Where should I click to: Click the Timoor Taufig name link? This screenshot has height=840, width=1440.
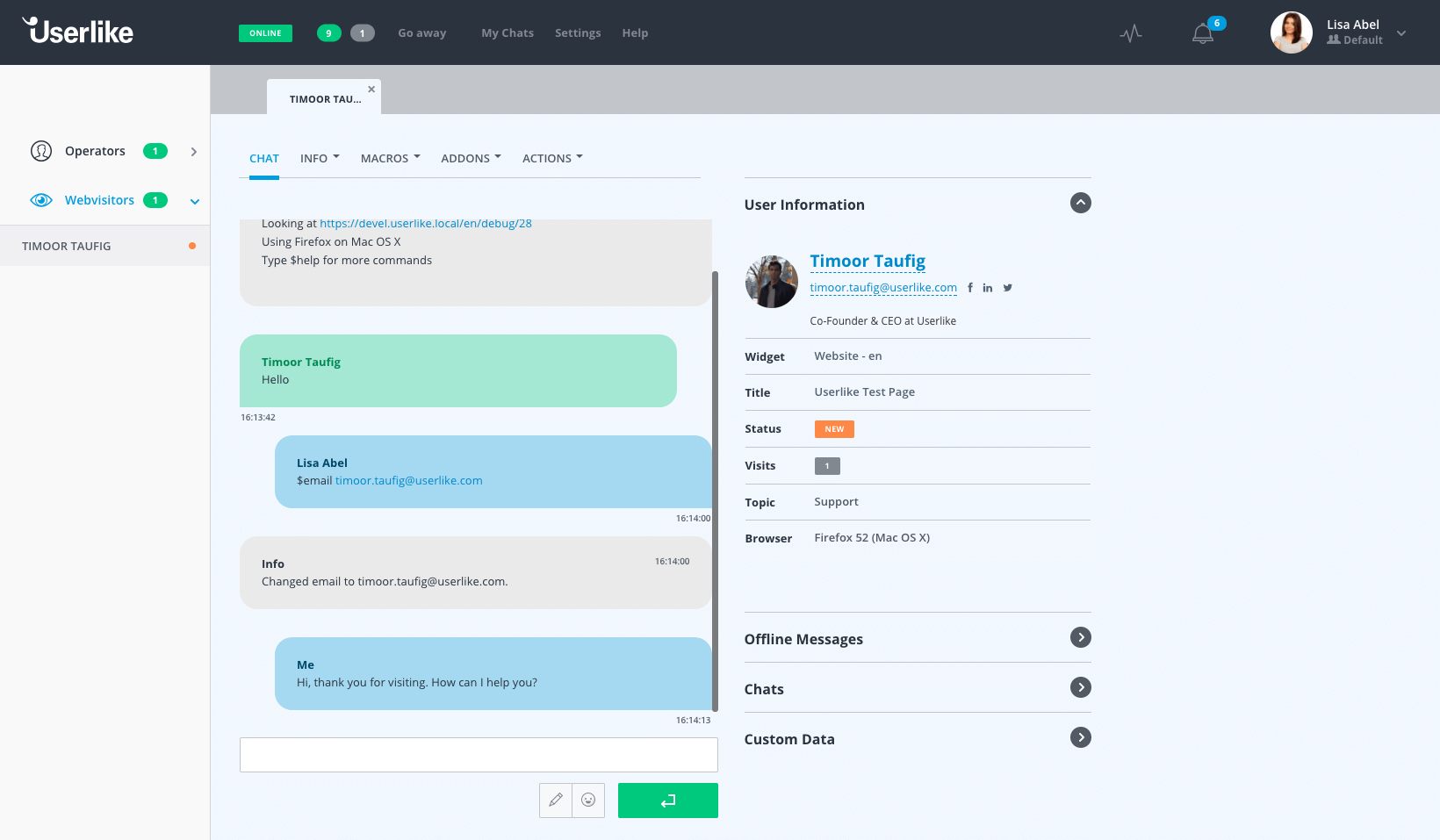pos(868,262)
